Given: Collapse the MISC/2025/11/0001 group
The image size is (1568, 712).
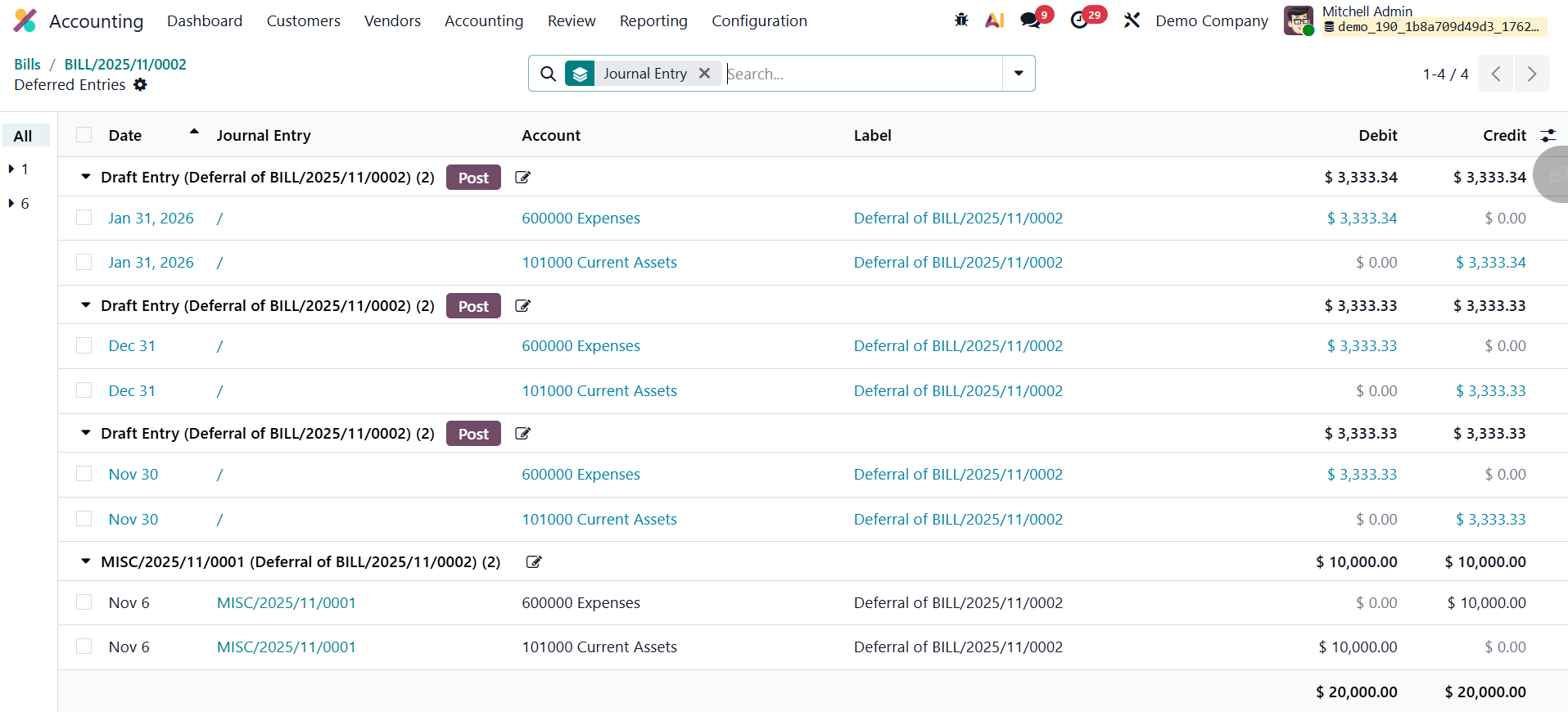Looking at the screenshot, I should pos(86,562).
